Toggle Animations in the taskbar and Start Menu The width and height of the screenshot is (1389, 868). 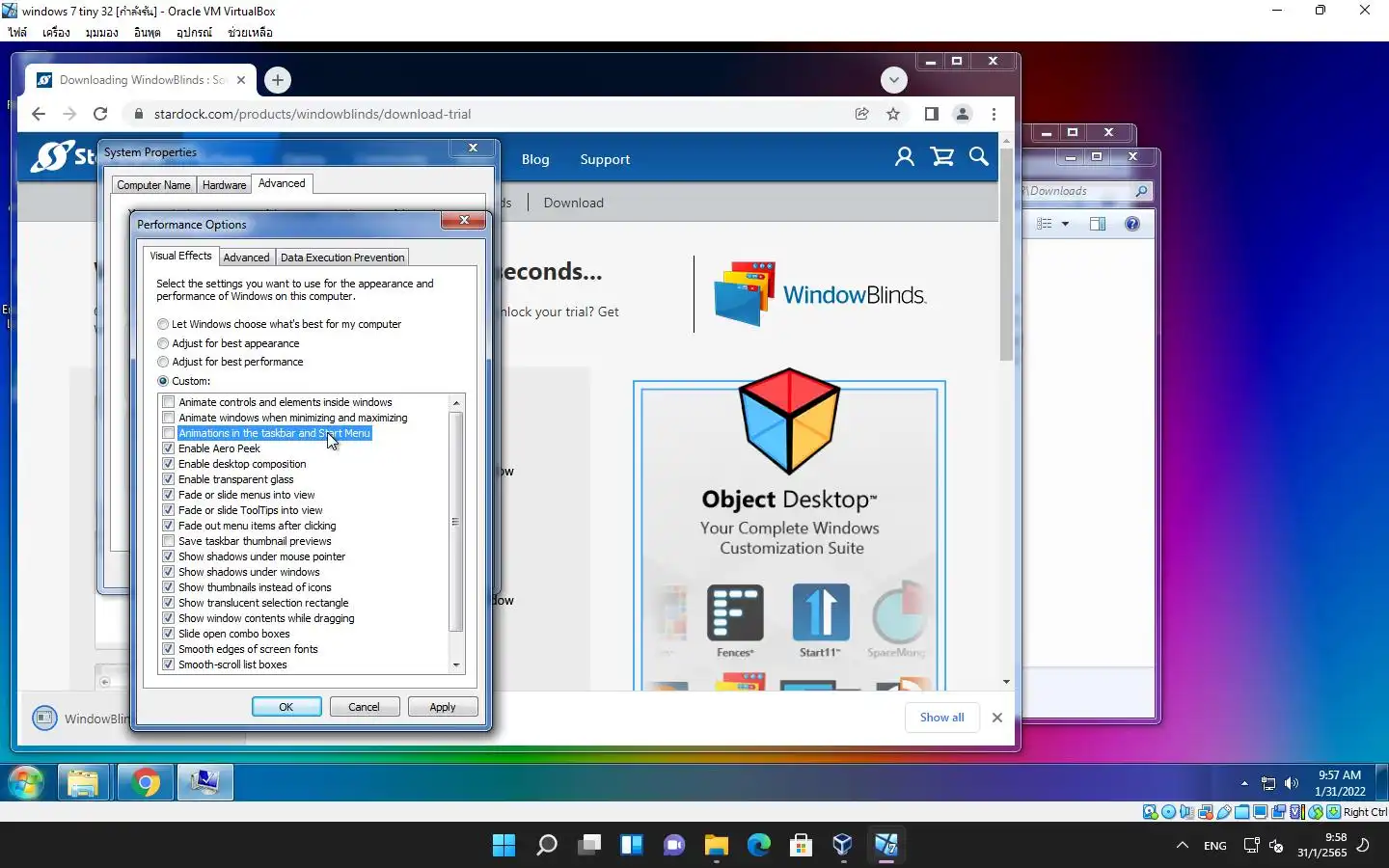point(169,433)
